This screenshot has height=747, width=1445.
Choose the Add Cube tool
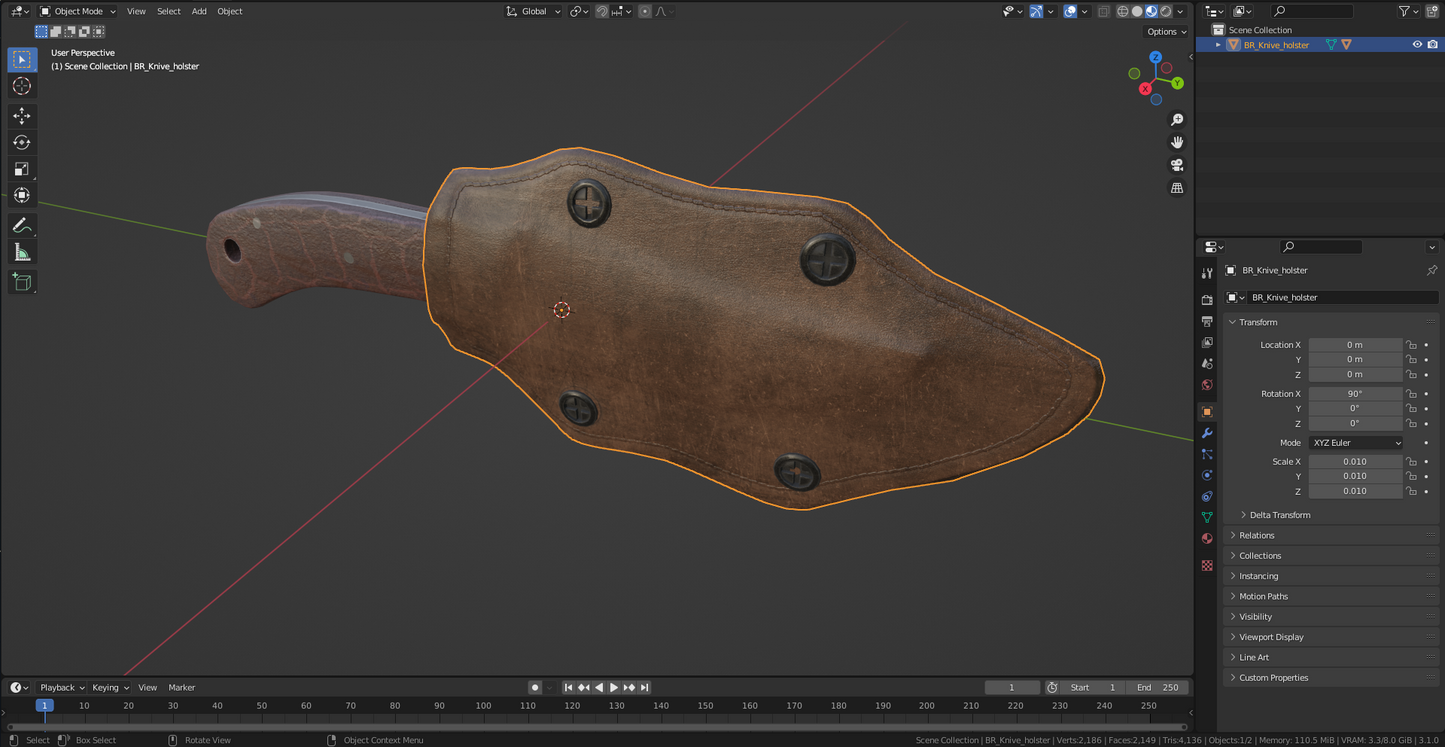pos(21,282)
